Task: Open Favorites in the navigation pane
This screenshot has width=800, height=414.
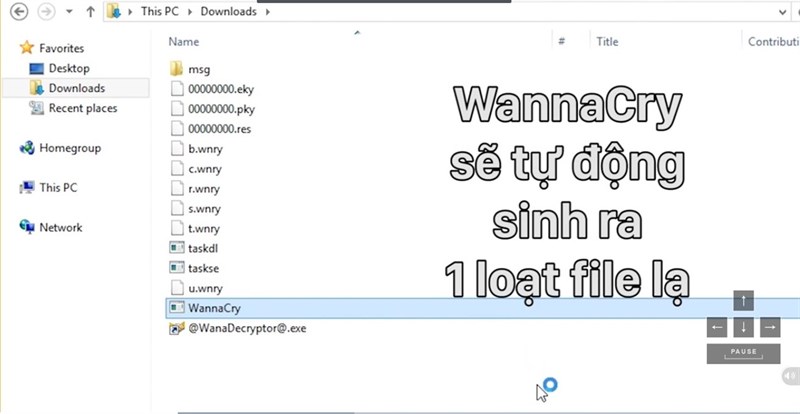Action: tap(61, 48)
